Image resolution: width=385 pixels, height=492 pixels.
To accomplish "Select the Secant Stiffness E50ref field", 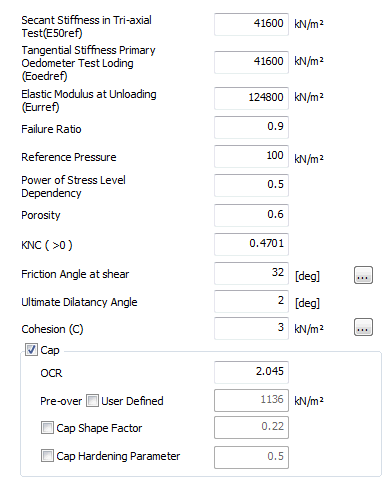I will [x=251, y=24].
